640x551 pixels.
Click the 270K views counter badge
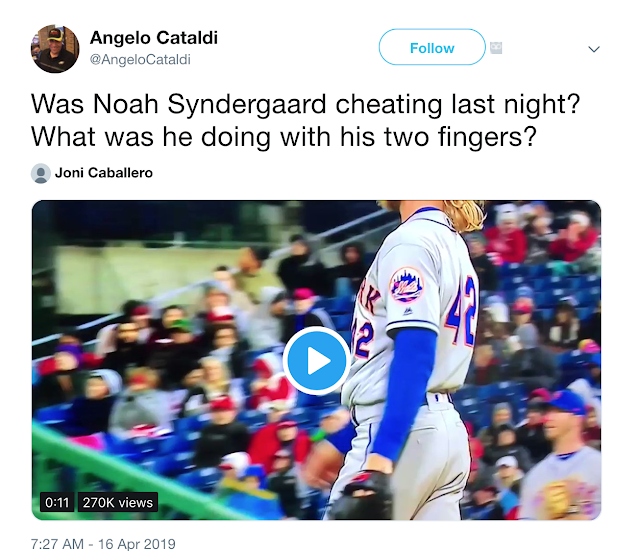pyautogui.click(x=118, y=502)
